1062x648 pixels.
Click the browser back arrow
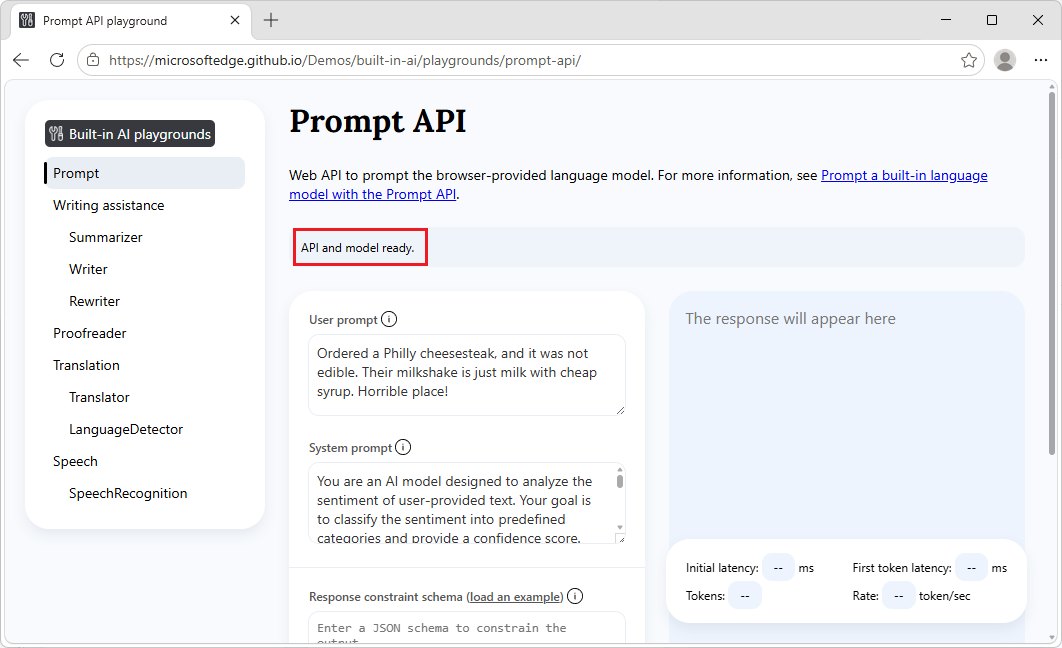point(21,60)
